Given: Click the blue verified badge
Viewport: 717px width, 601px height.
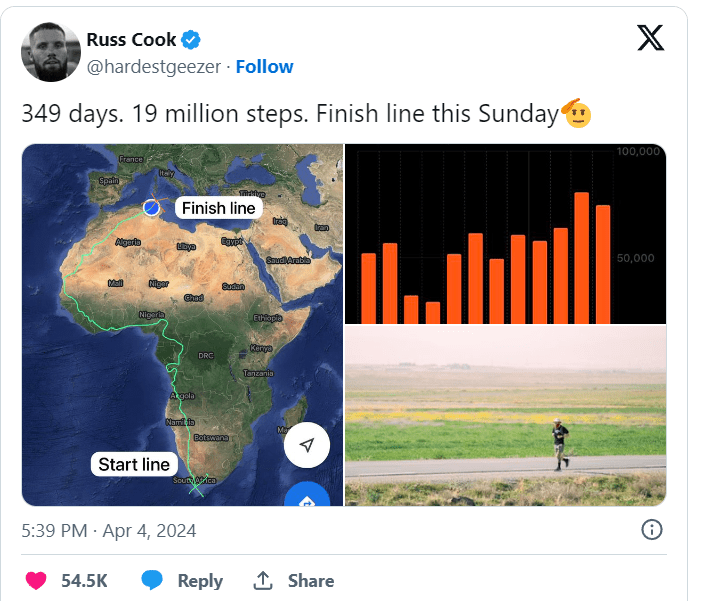Looking at the screenshot, I should point(191,40).
